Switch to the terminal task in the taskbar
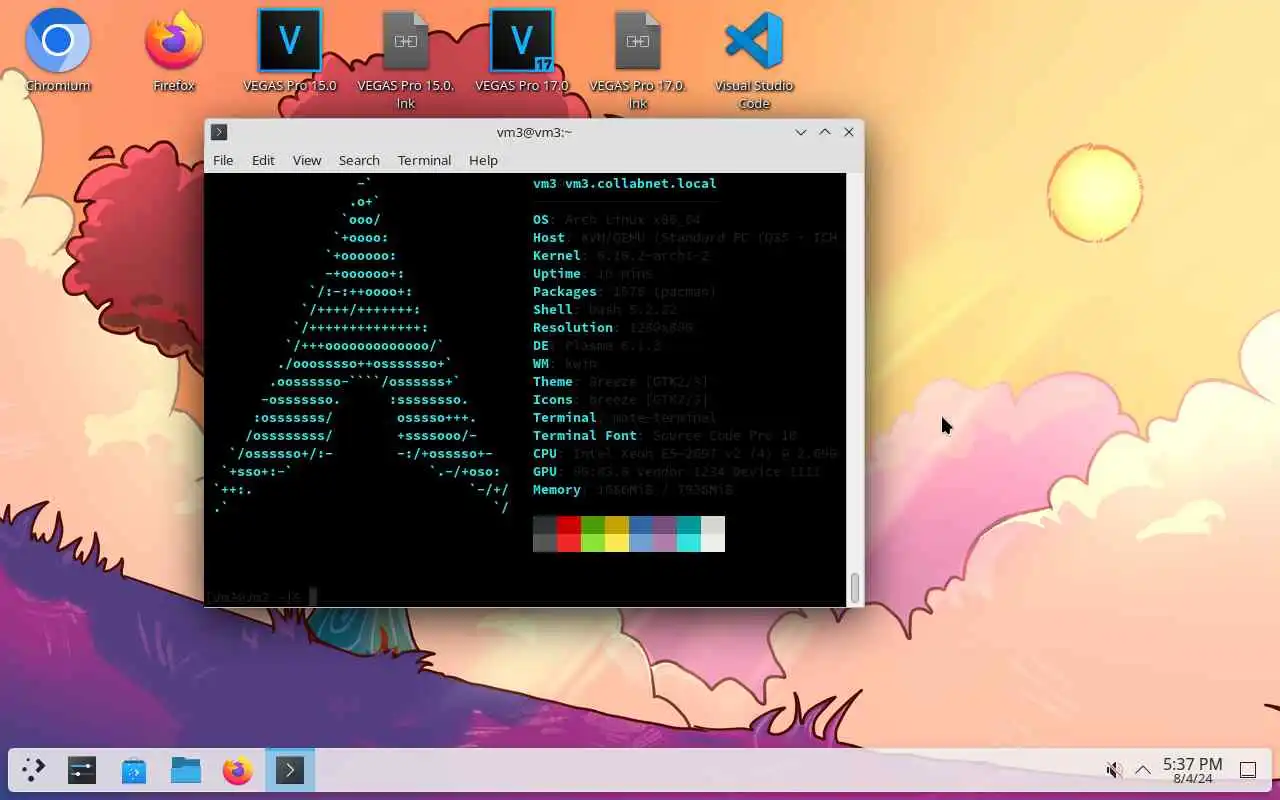The image size is (1280, 800). pyautogui.click(x=290, y=770)
